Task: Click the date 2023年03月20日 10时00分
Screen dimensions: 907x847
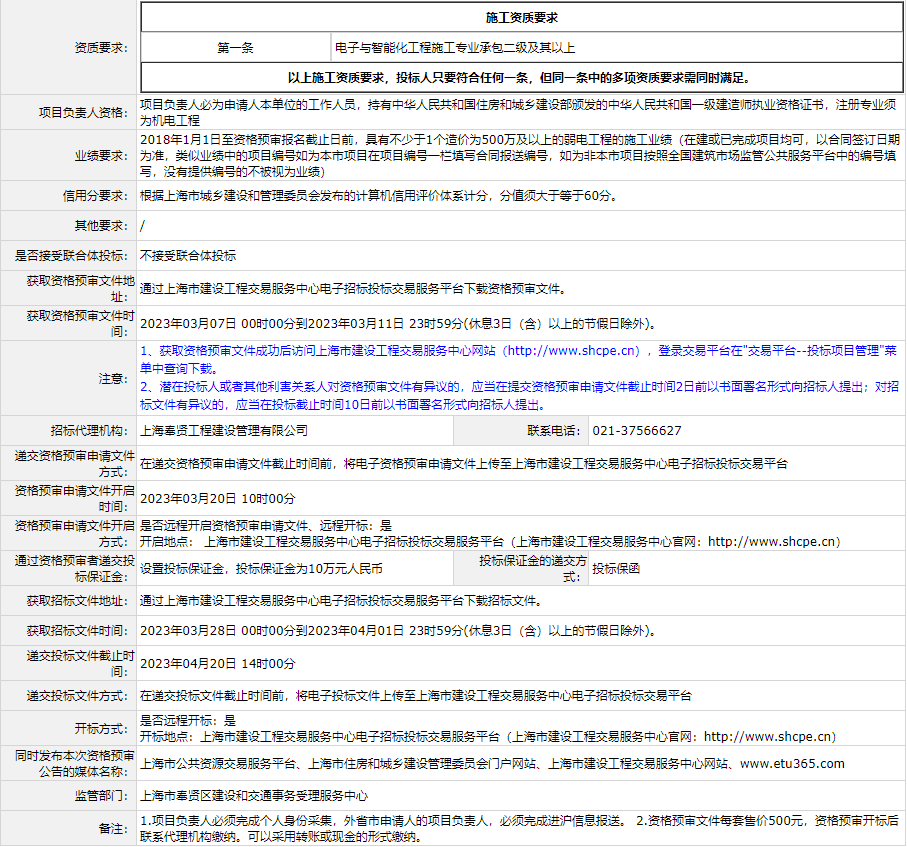Action: pos(218,498)
